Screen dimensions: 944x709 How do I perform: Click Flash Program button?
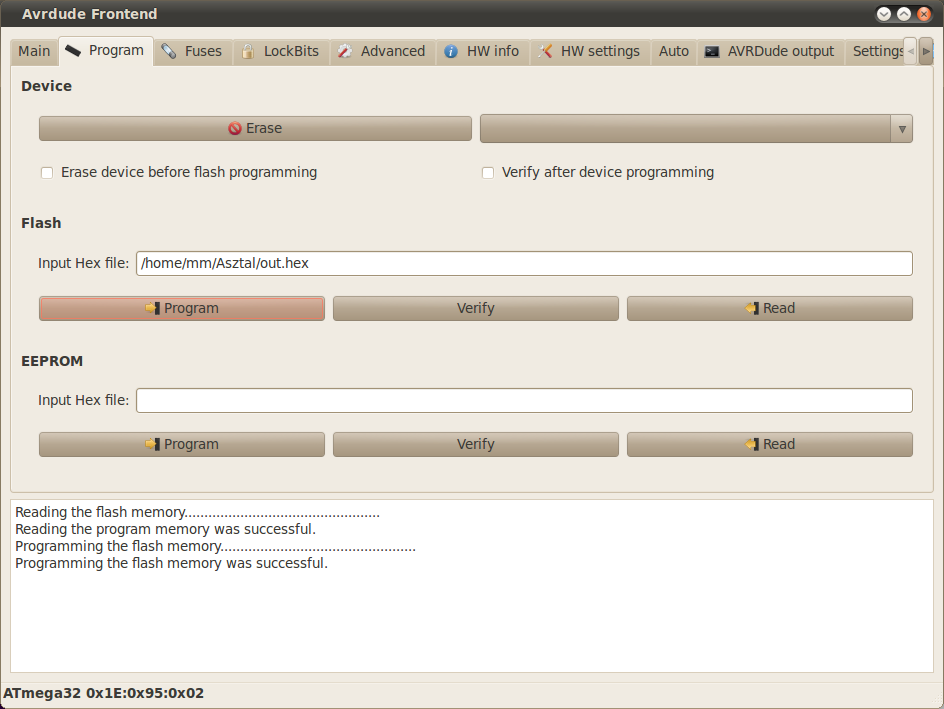click(x=182, y=308)
